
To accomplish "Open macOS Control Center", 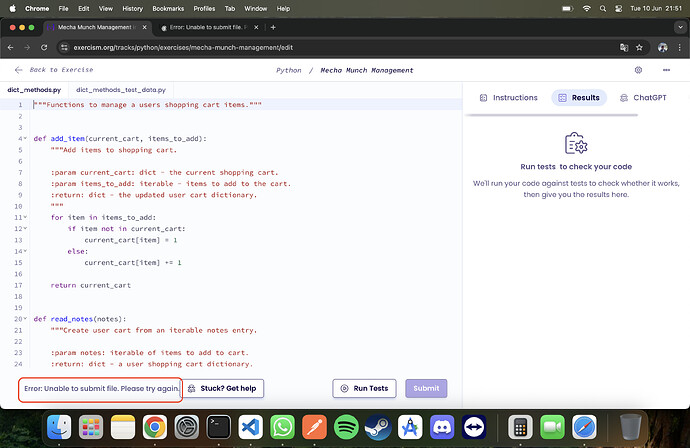I will (x=618, y=8).
